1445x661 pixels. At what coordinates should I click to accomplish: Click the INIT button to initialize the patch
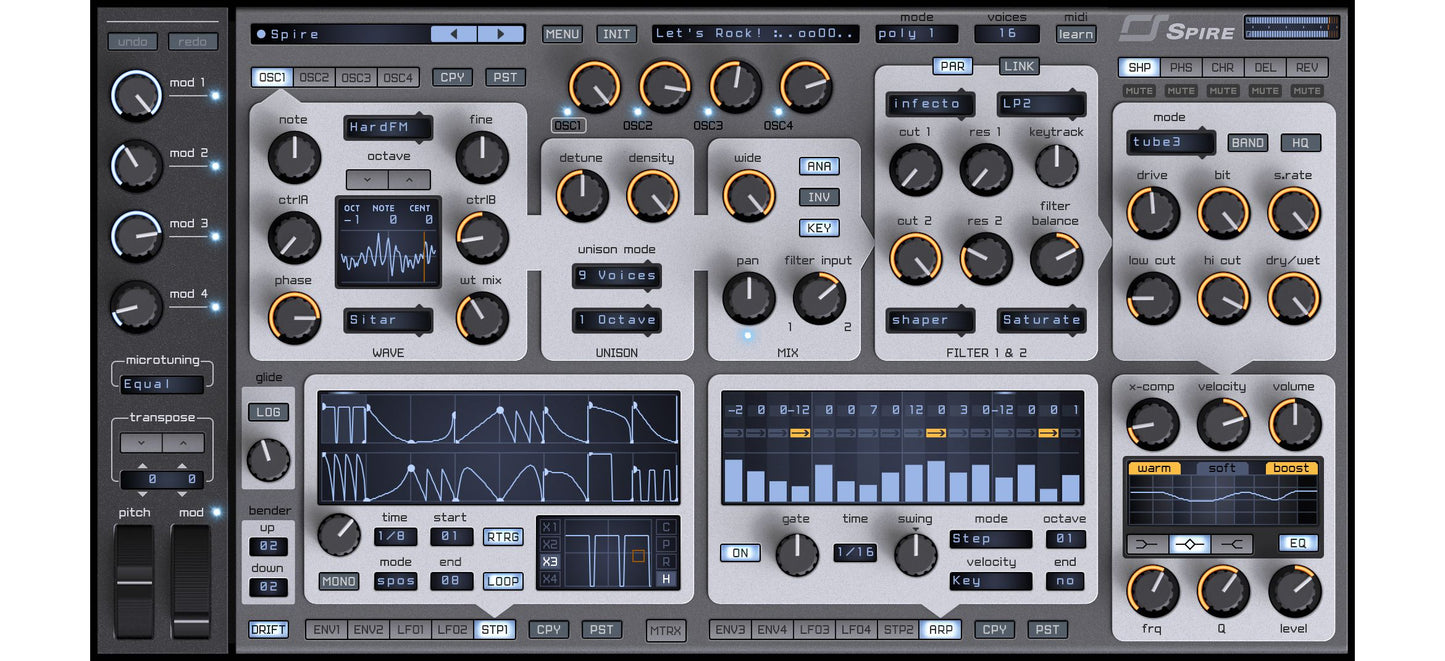616,33
